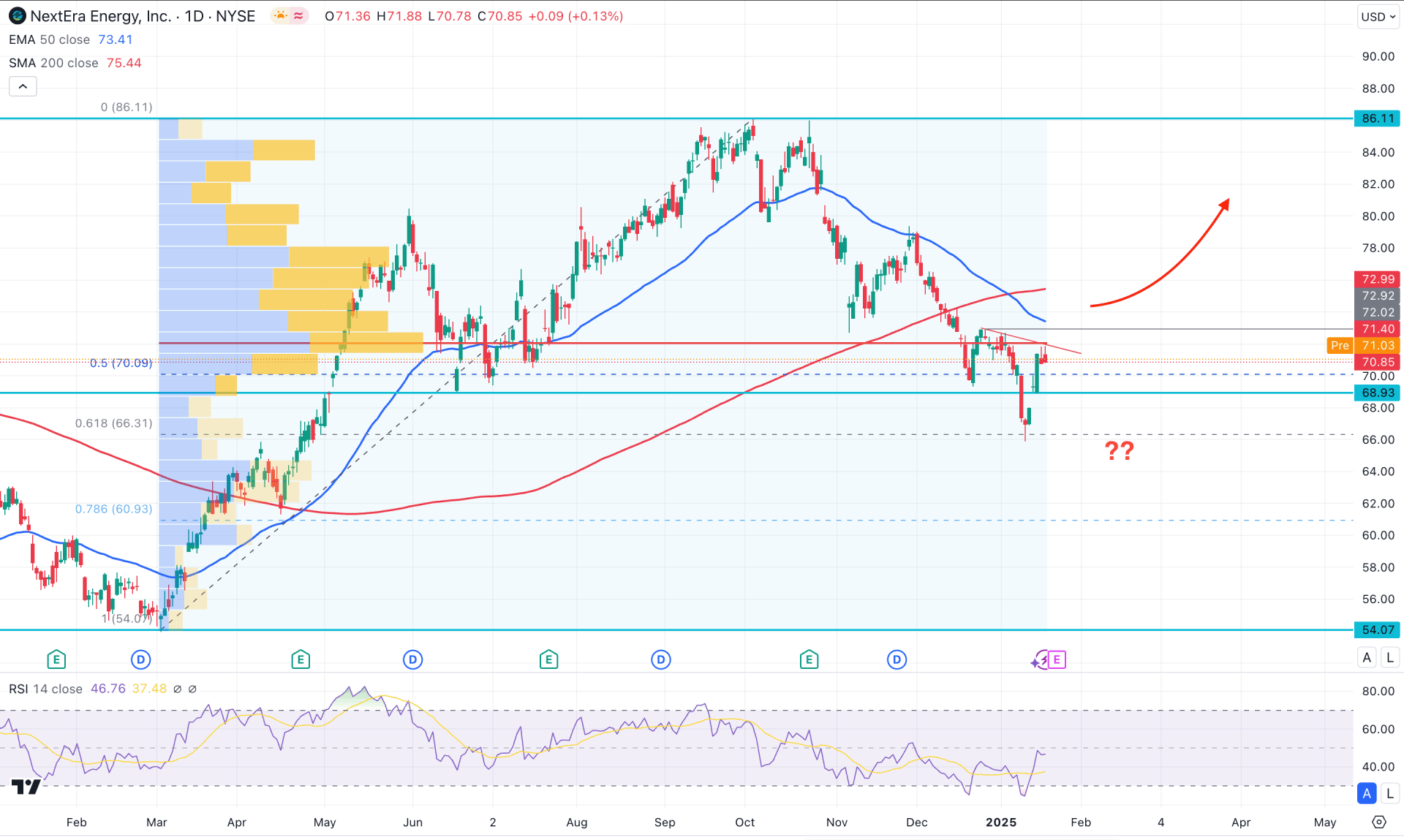This screenshot has width=1404, height=840.
Task: Collapse the indicator legend with the chevron
Action: coord(23,87)
